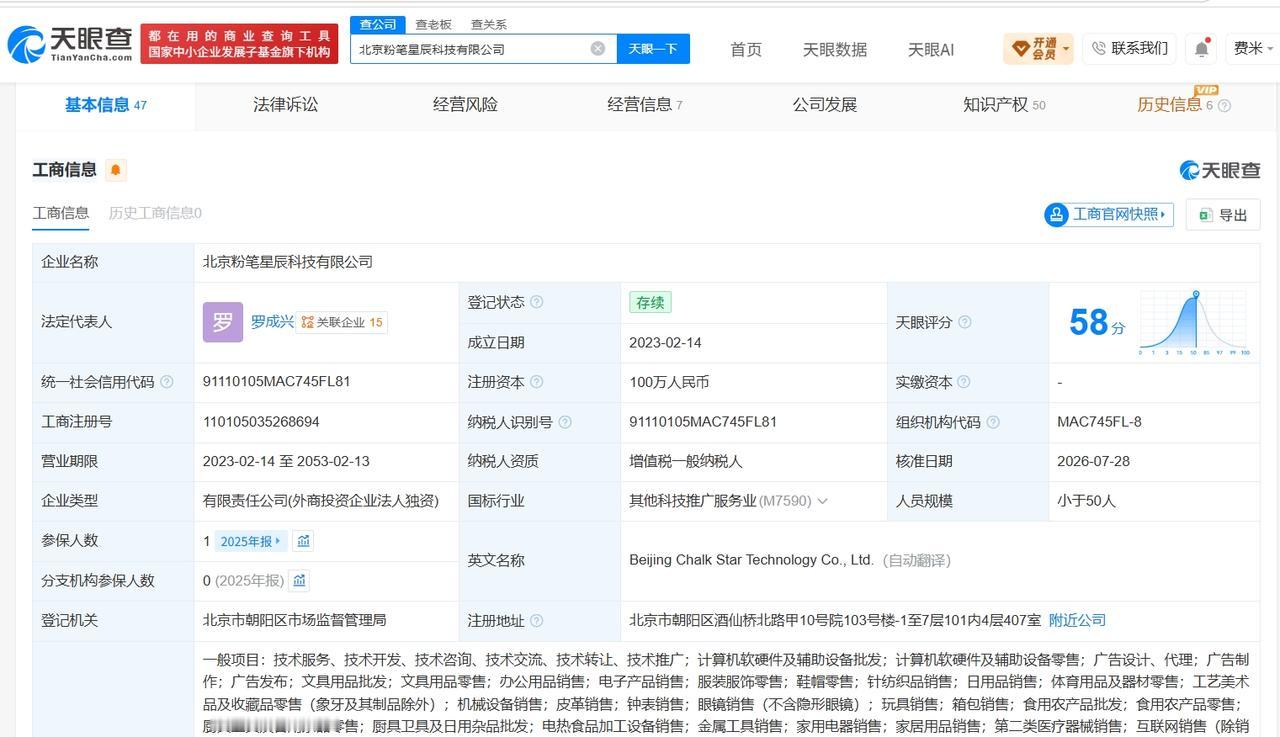Open chart icon in 分支机构参保人数 row
1280x737 pixels.
tap(299, 581)
